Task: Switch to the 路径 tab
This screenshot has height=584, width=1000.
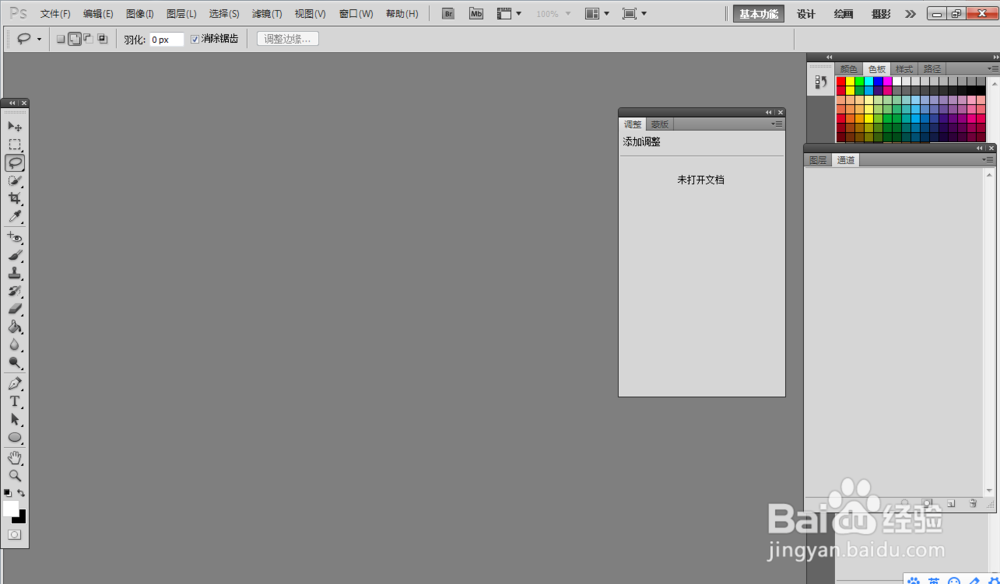Action: [x=932, y=69]
